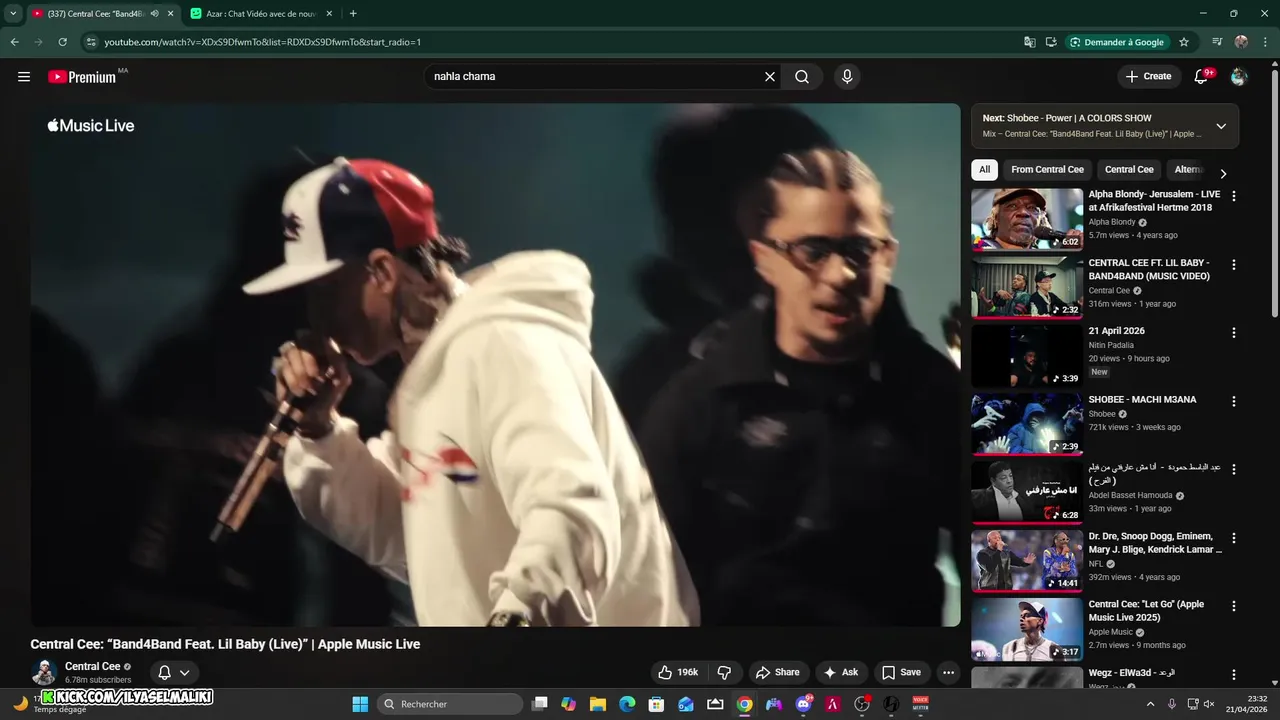Viewport: 1280px width, 720px height.
Task: Run search with magnifier button
Action: click(802, 77)
